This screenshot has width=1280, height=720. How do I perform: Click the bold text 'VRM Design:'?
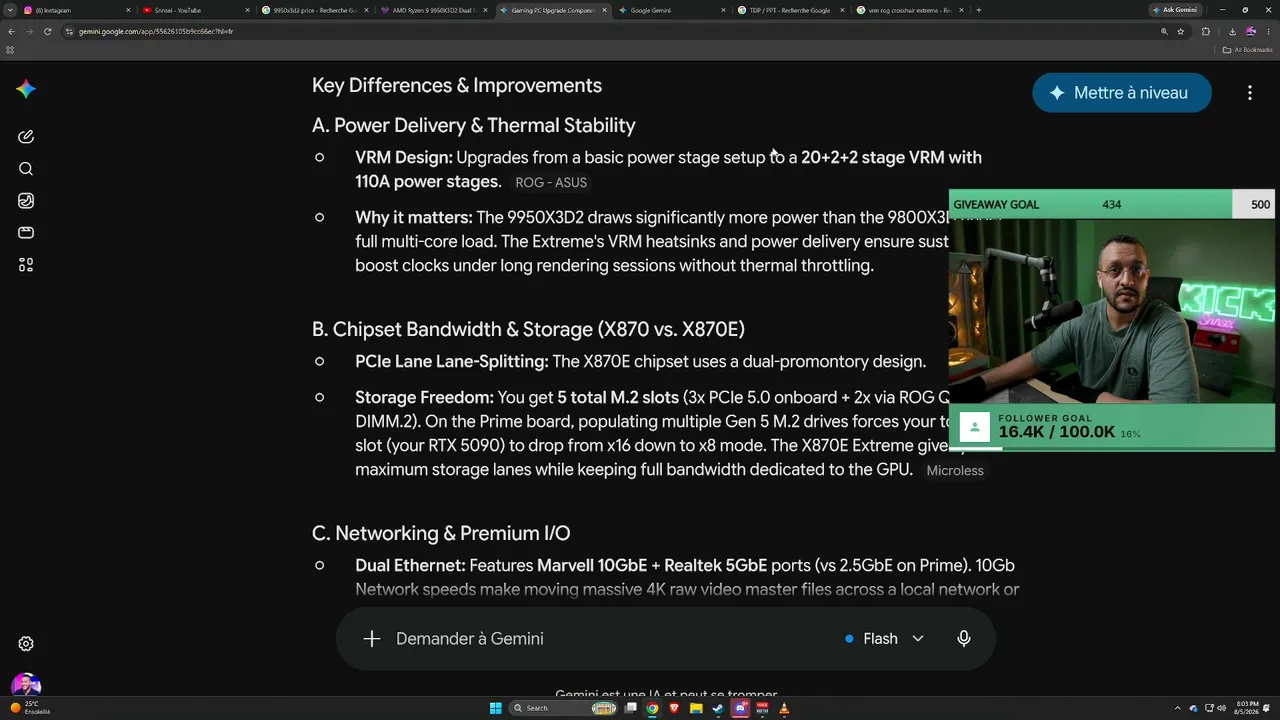404,157
